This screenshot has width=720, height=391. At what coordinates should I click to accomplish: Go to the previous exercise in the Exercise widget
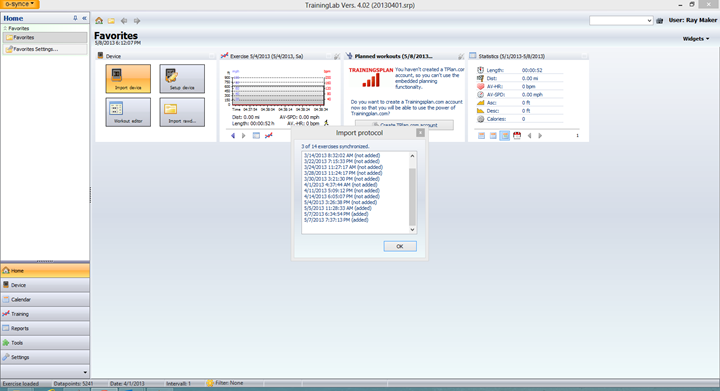point(233,135)
